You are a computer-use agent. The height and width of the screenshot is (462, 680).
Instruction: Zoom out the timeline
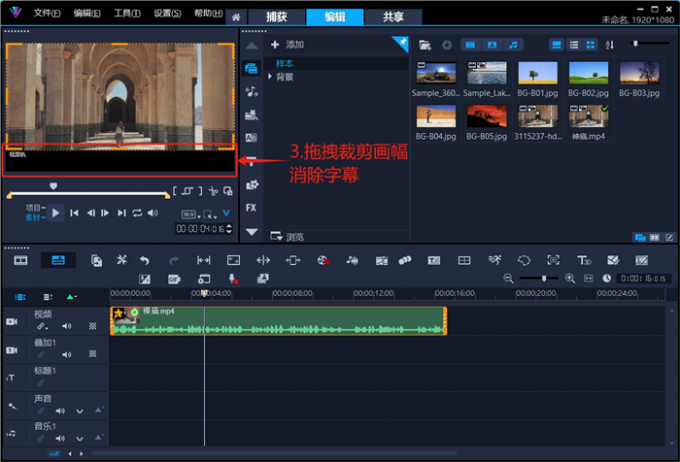tap(508, 279)
